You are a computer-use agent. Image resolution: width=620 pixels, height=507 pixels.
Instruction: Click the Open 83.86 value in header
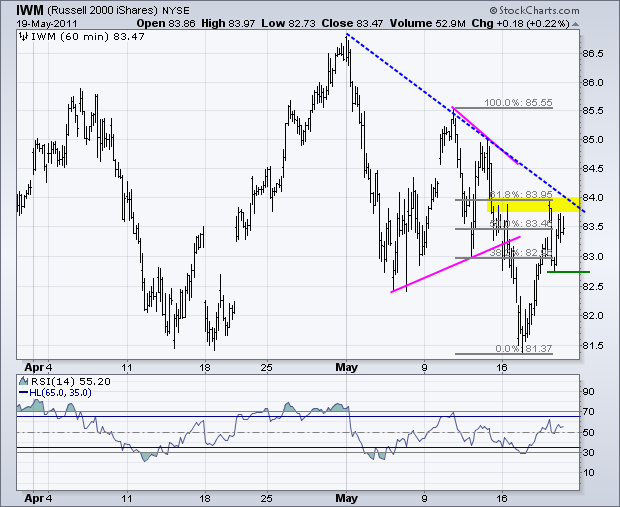coord(166,23)
